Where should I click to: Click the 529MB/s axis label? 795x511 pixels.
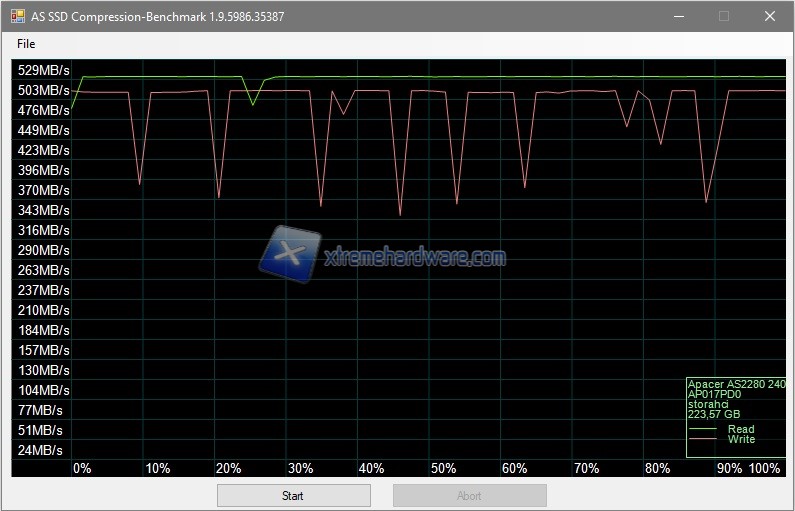[42, 71]
